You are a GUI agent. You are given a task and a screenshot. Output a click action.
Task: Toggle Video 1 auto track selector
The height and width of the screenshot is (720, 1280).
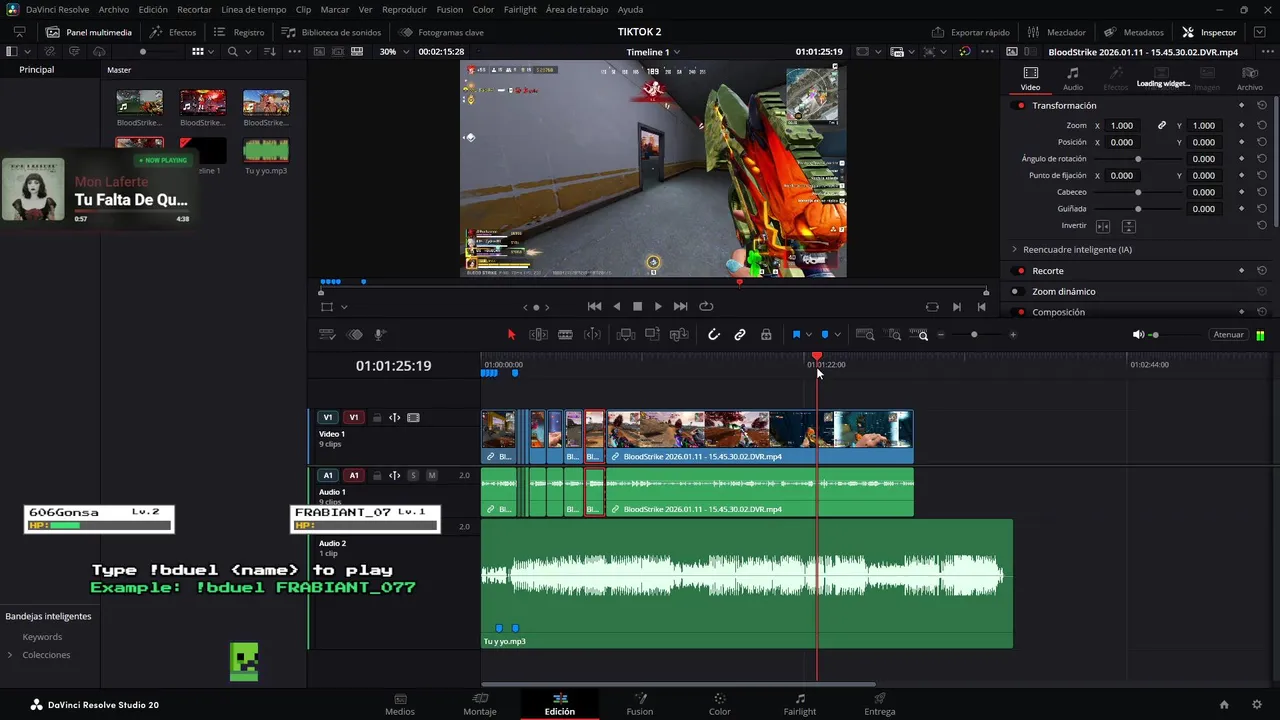click(395, 418)
